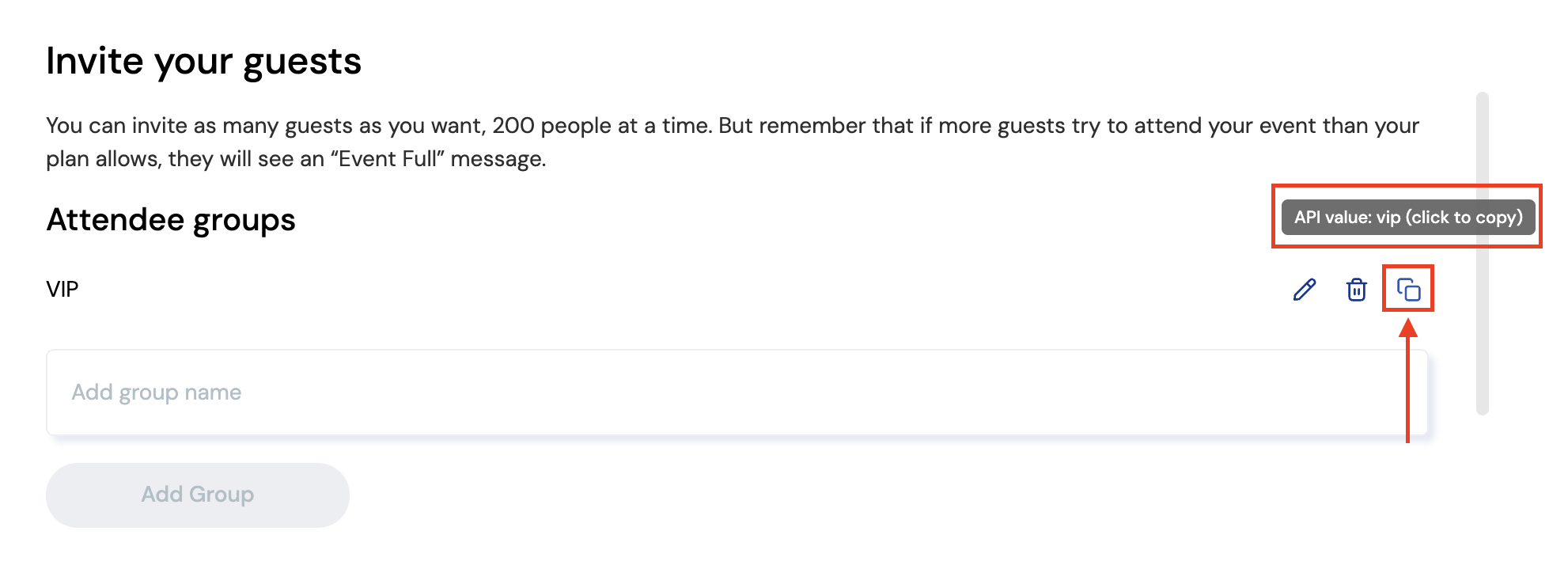Viewport: 1568px width, 584px height.
Task: Copy the VIP group's API value icon
Action: (1408, 290)
